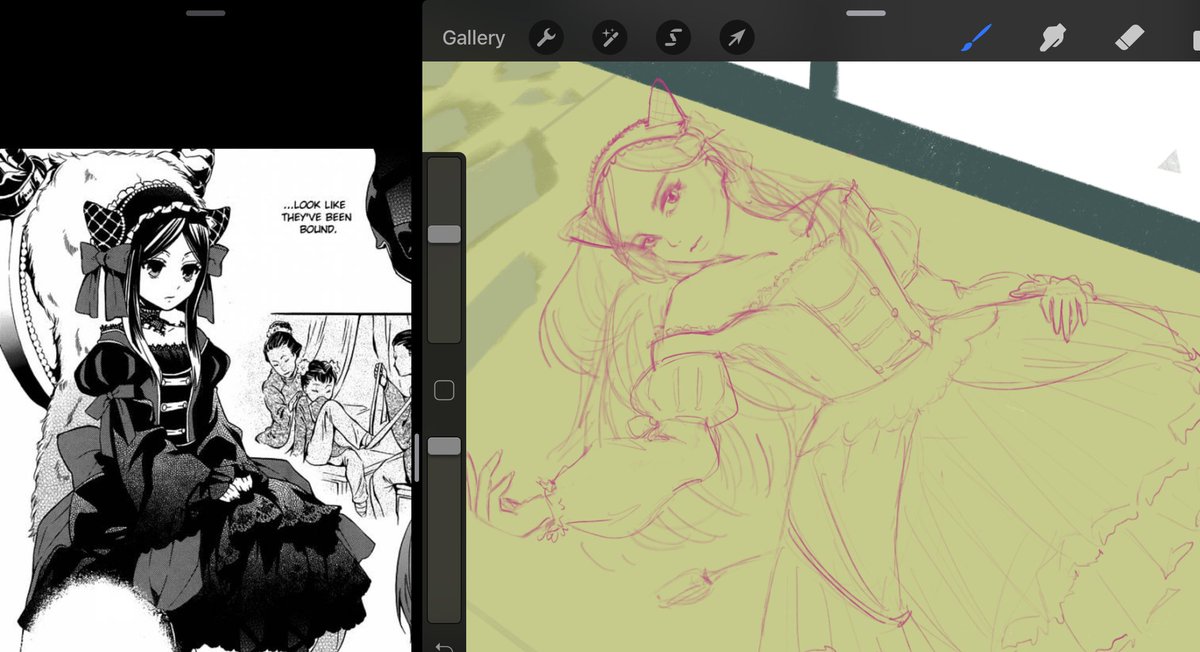Image resolution: width=1200 pixels, height=652 pixels.
Task: Activate the Transform arrow tool
Action: 737,38
